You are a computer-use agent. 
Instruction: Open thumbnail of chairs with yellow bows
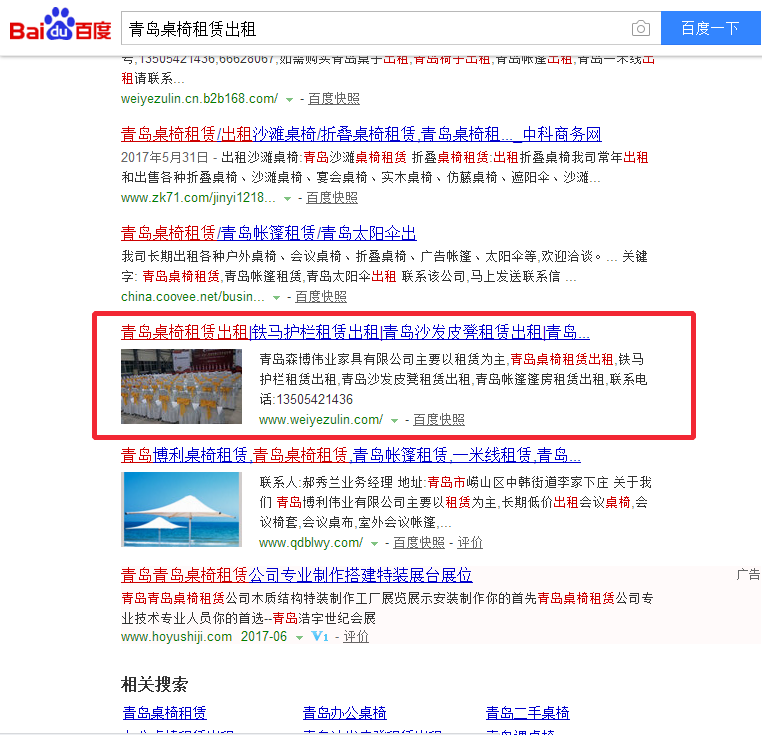pyautogui.click(x=181, y=386)
